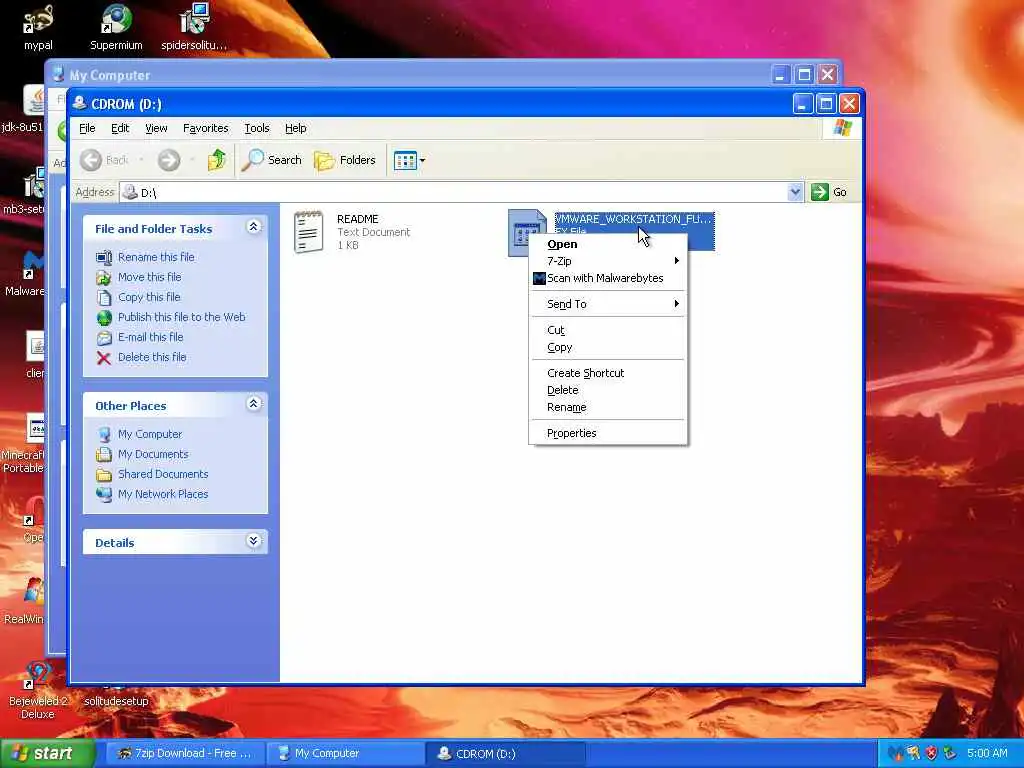Open the Back history dropdown arrow
This screenshot has height=768, width=1024.
point(141,160)
